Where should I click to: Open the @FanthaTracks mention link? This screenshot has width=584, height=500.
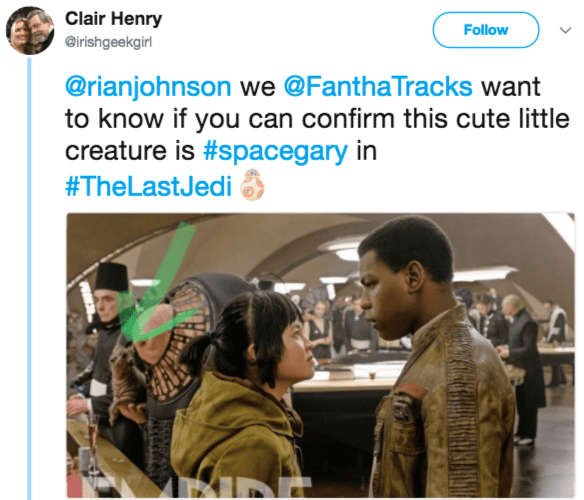click(x=378, y=87)
